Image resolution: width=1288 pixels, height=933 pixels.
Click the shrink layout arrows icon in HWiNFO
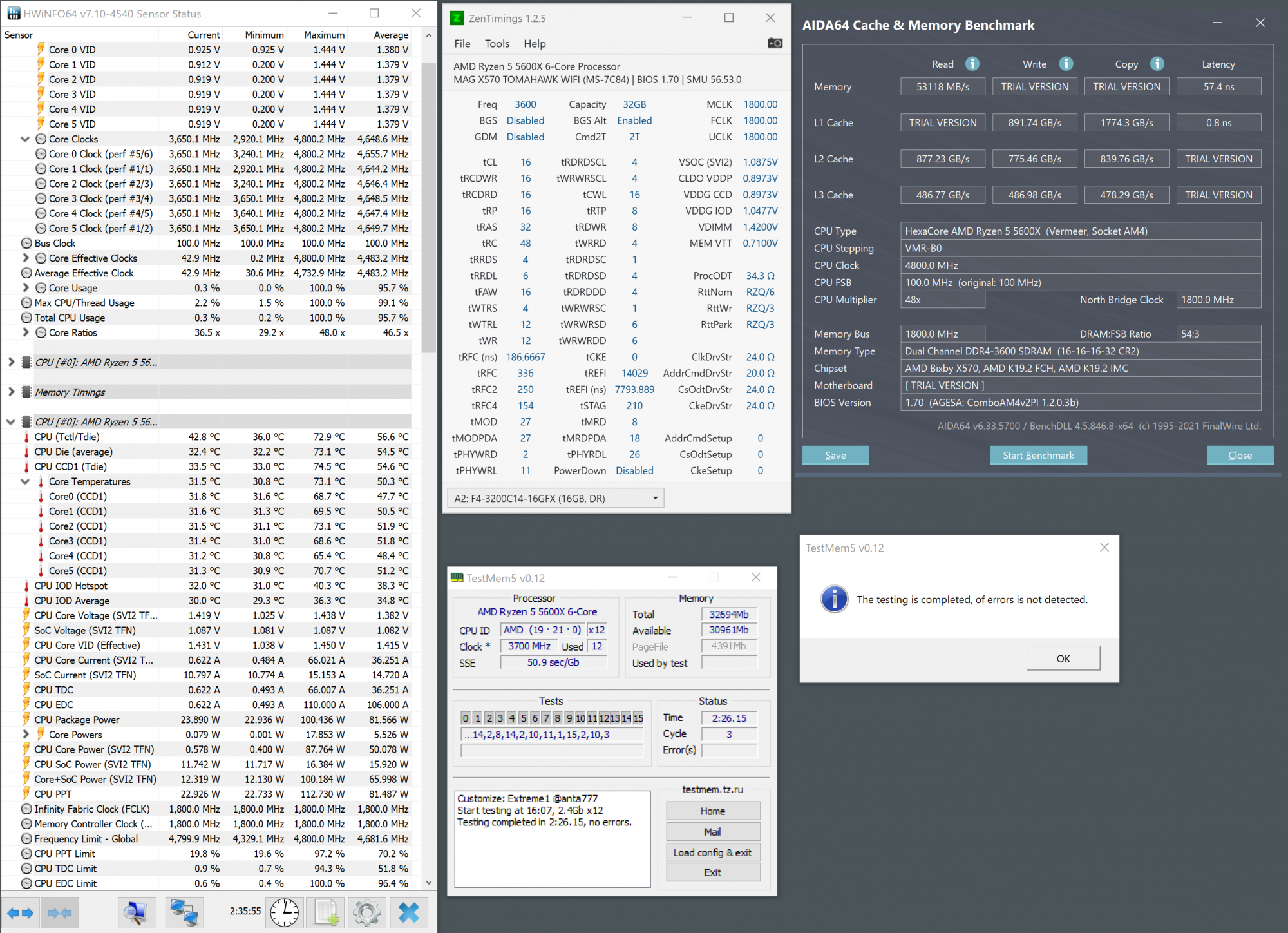[60, 912]
